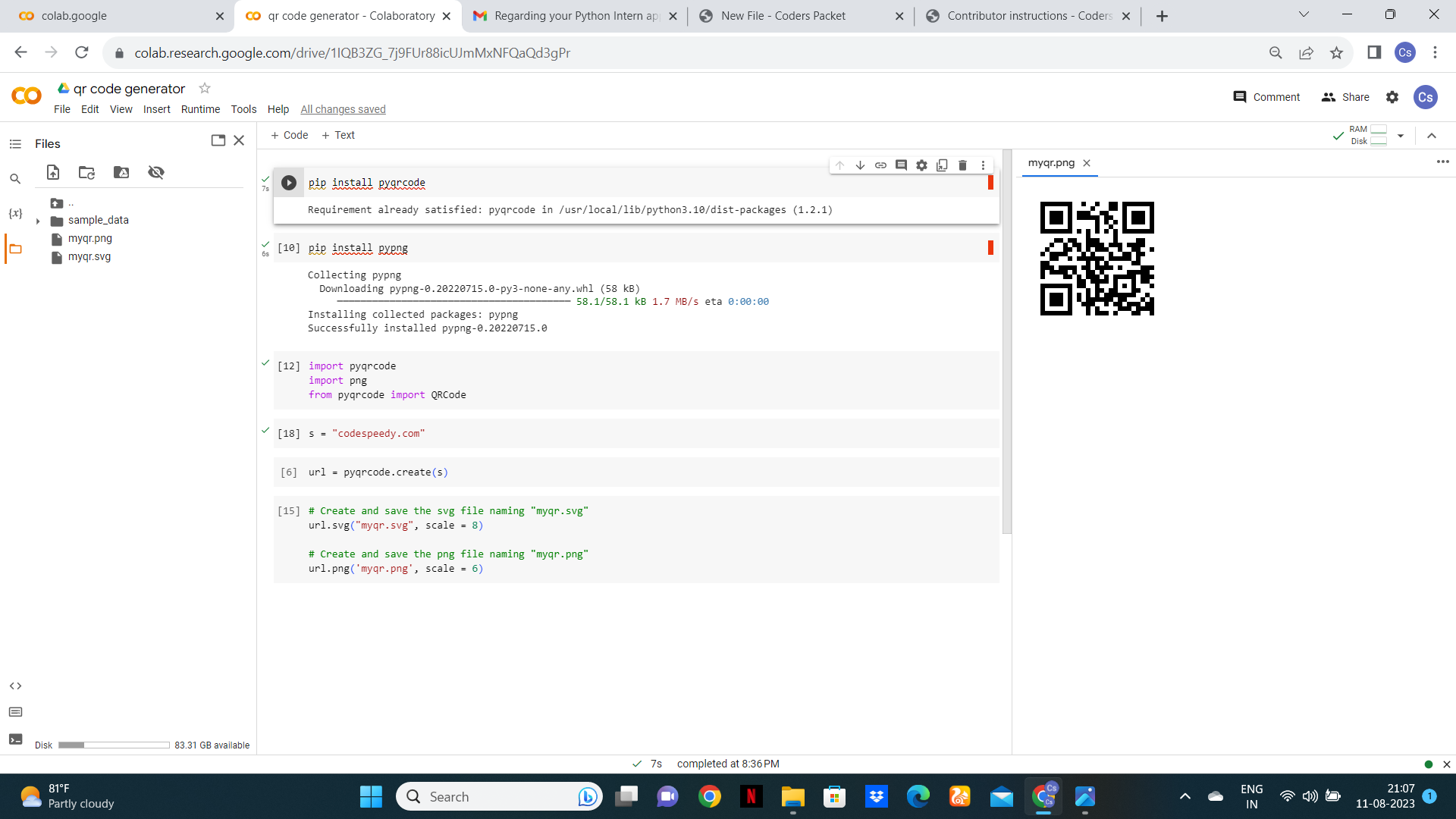This screenshot has height=819, width=1456.
Task: Open cell editor settings gear
Action: pyautogui.click(x=921, y=165)
